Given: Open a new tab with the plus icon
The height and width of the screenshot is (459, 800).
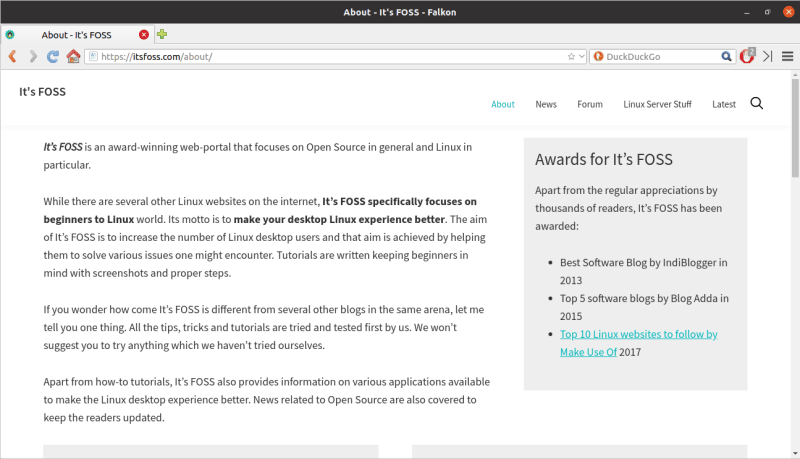Looking at the screenshot, I should point(162,34).
